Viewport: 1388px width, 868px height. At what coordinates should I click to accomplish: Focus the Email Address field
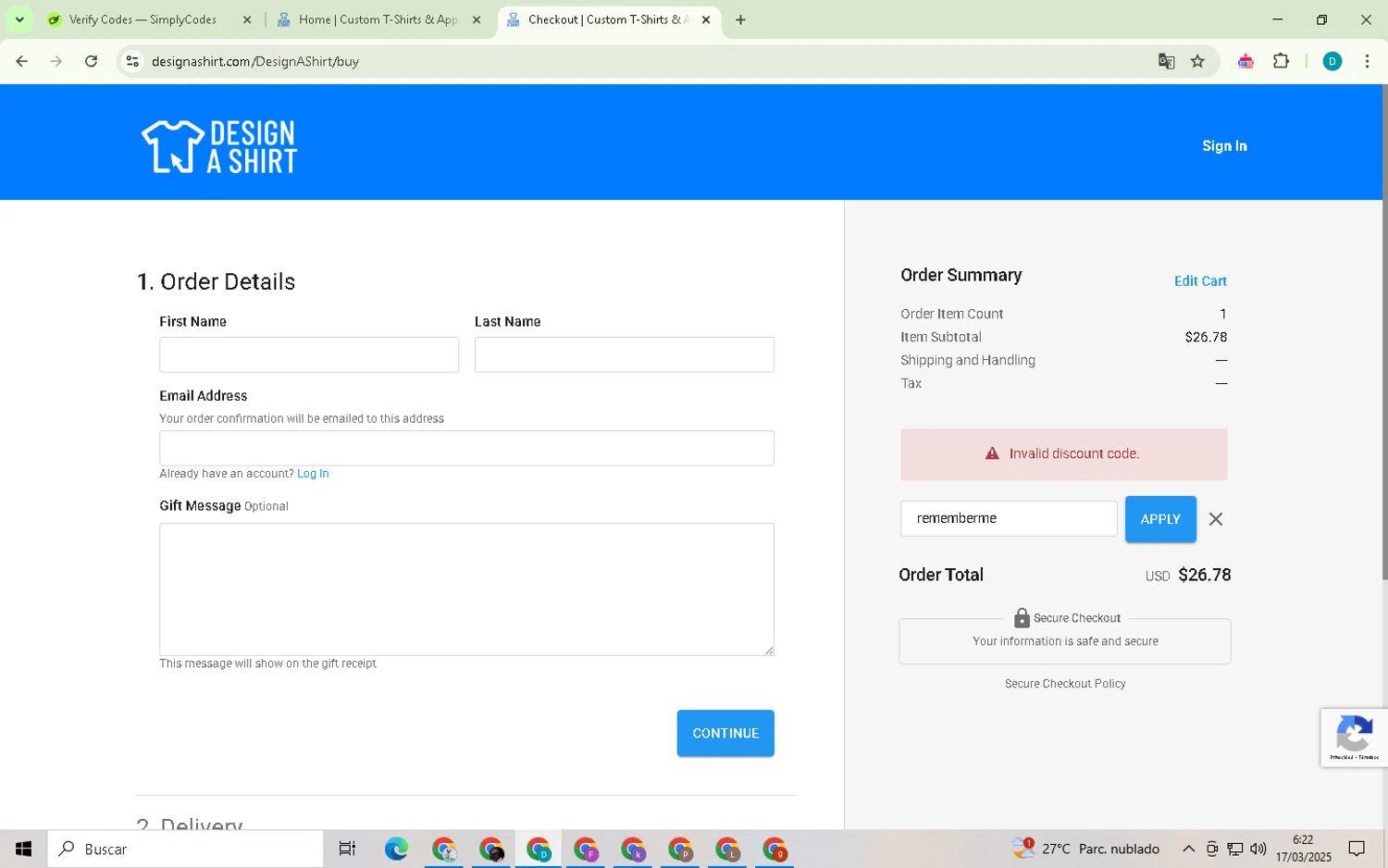pyautogui.click(x=466, y=448)
